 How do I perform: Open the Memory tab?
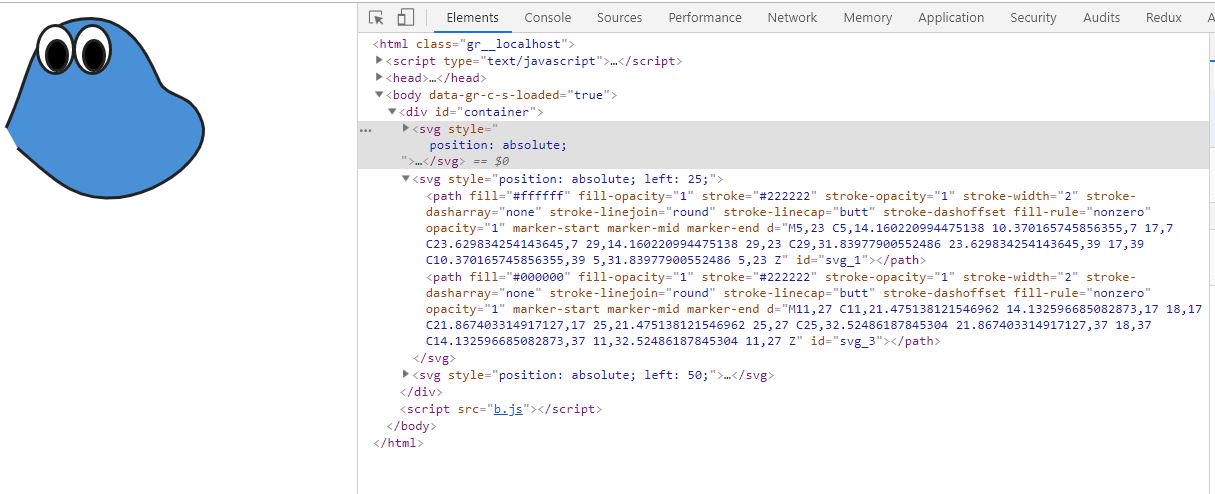click(x=867, y=18)
